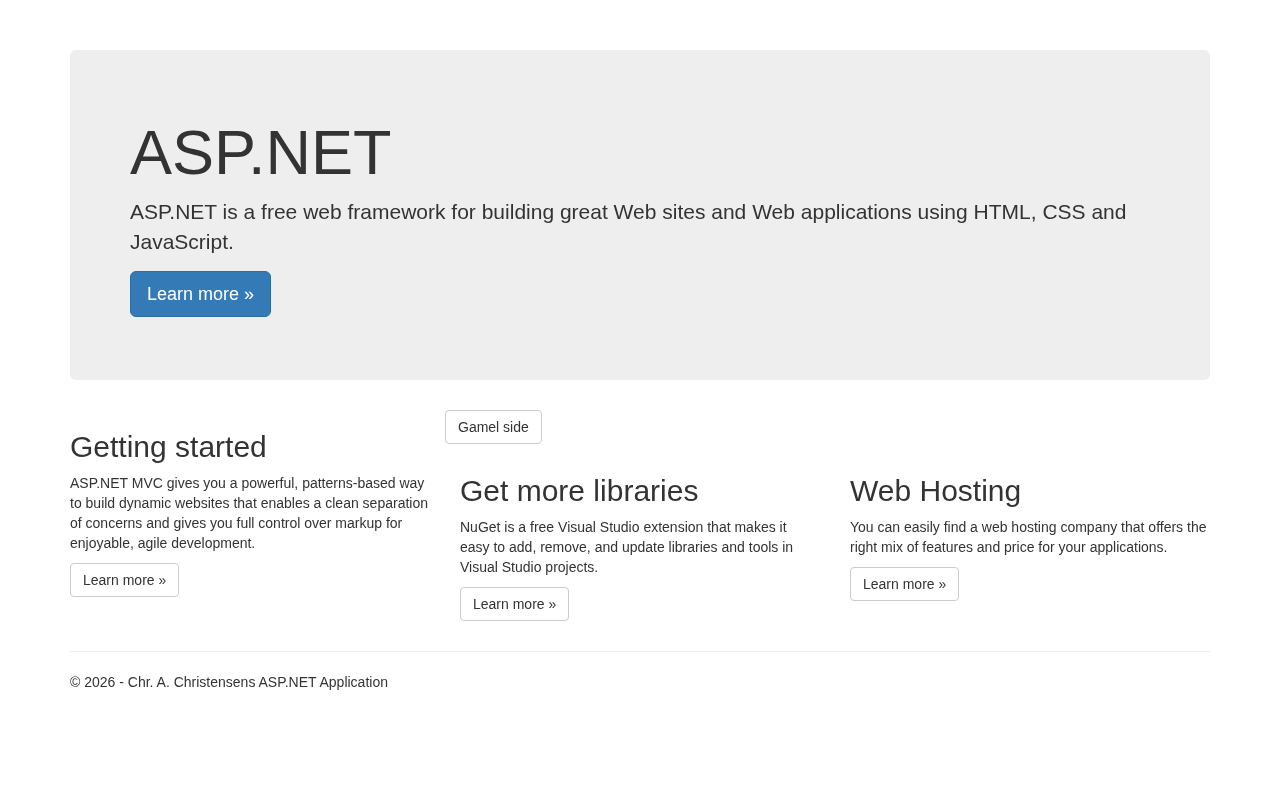Click the blue Learn more button in the banner

click(200, 294)
